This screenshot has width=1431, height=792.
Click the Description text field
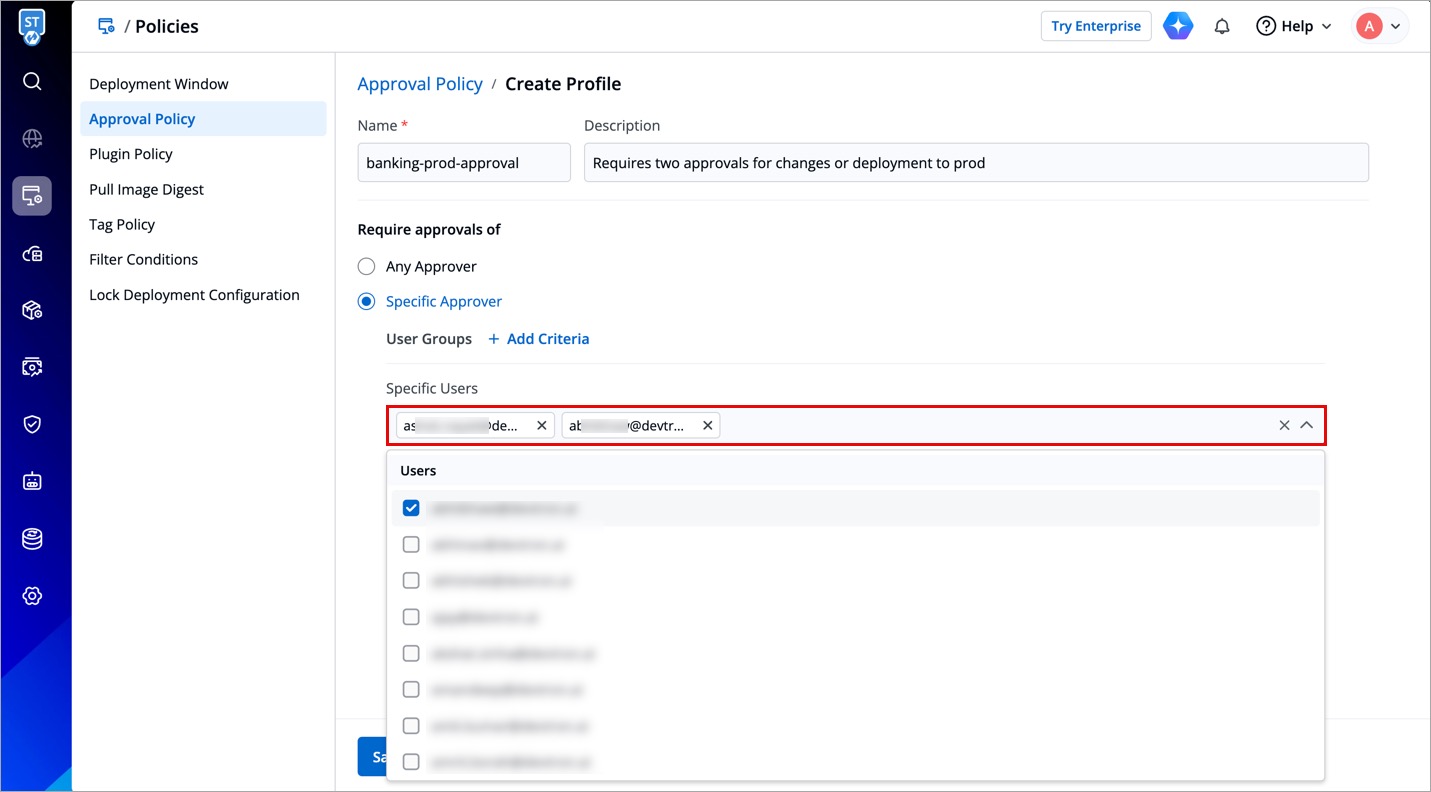click(x=975, y=163)
